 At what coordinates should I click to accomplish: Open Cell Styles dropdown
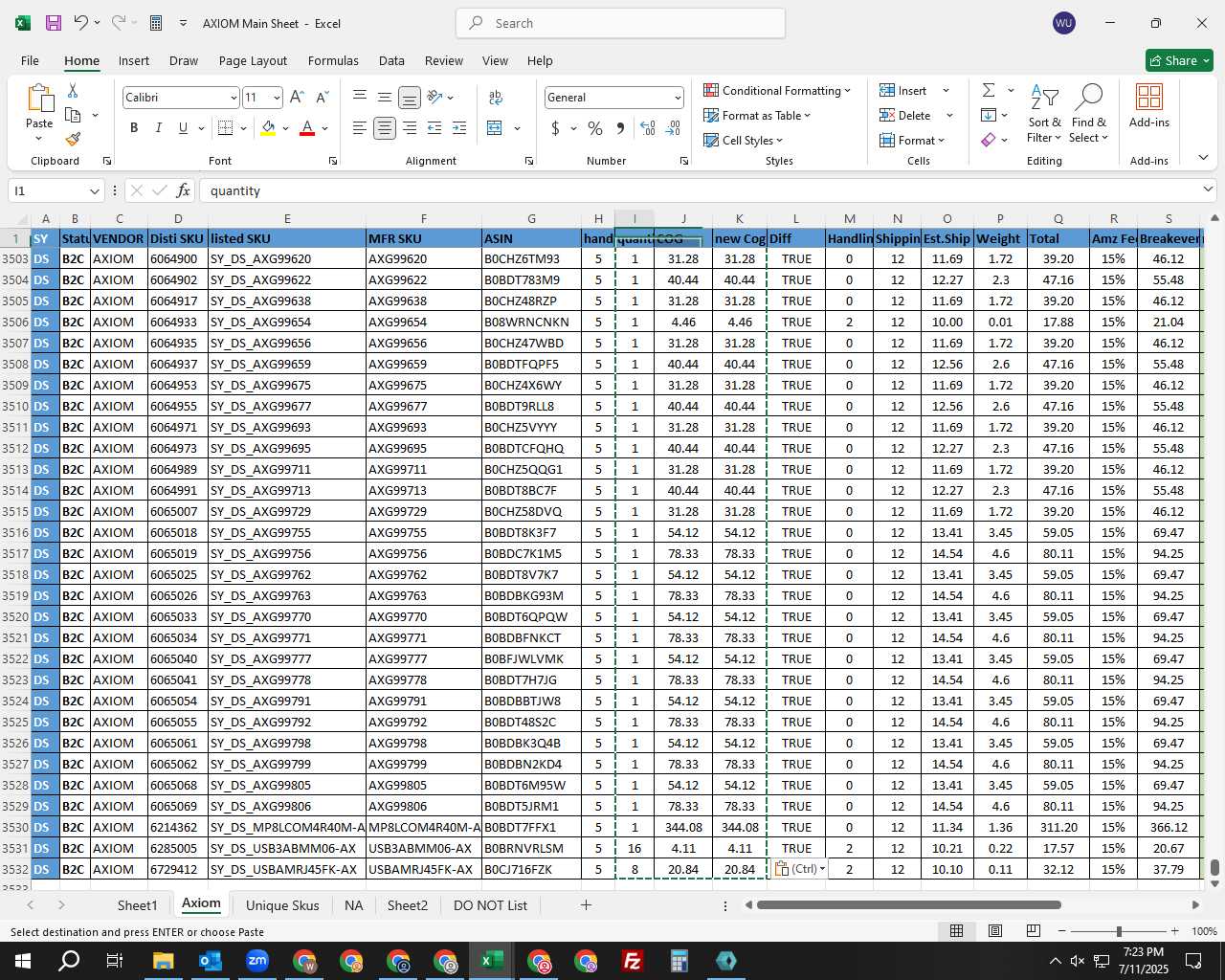[745, 140]
